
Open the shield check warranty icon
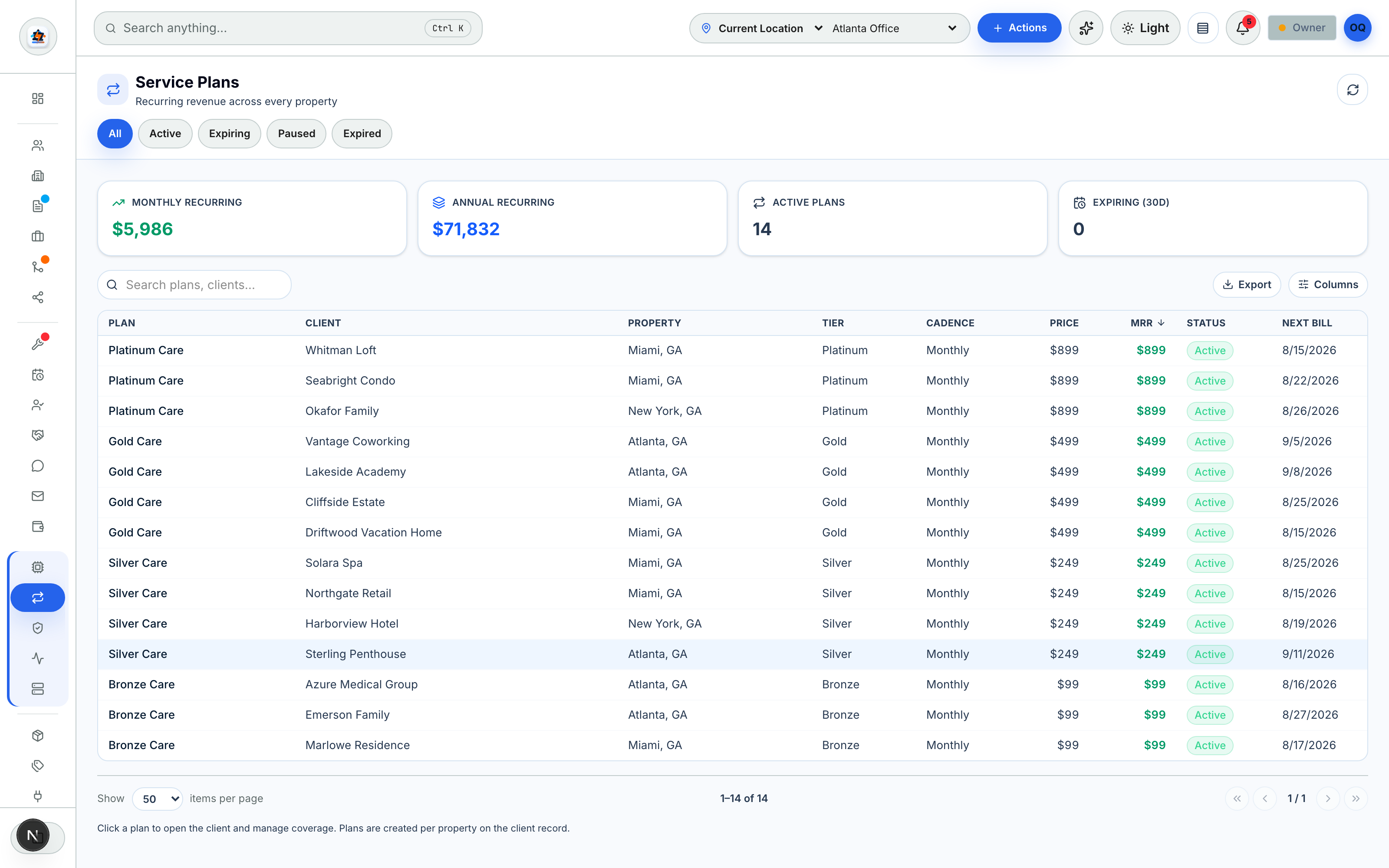(x=38, y=628)
